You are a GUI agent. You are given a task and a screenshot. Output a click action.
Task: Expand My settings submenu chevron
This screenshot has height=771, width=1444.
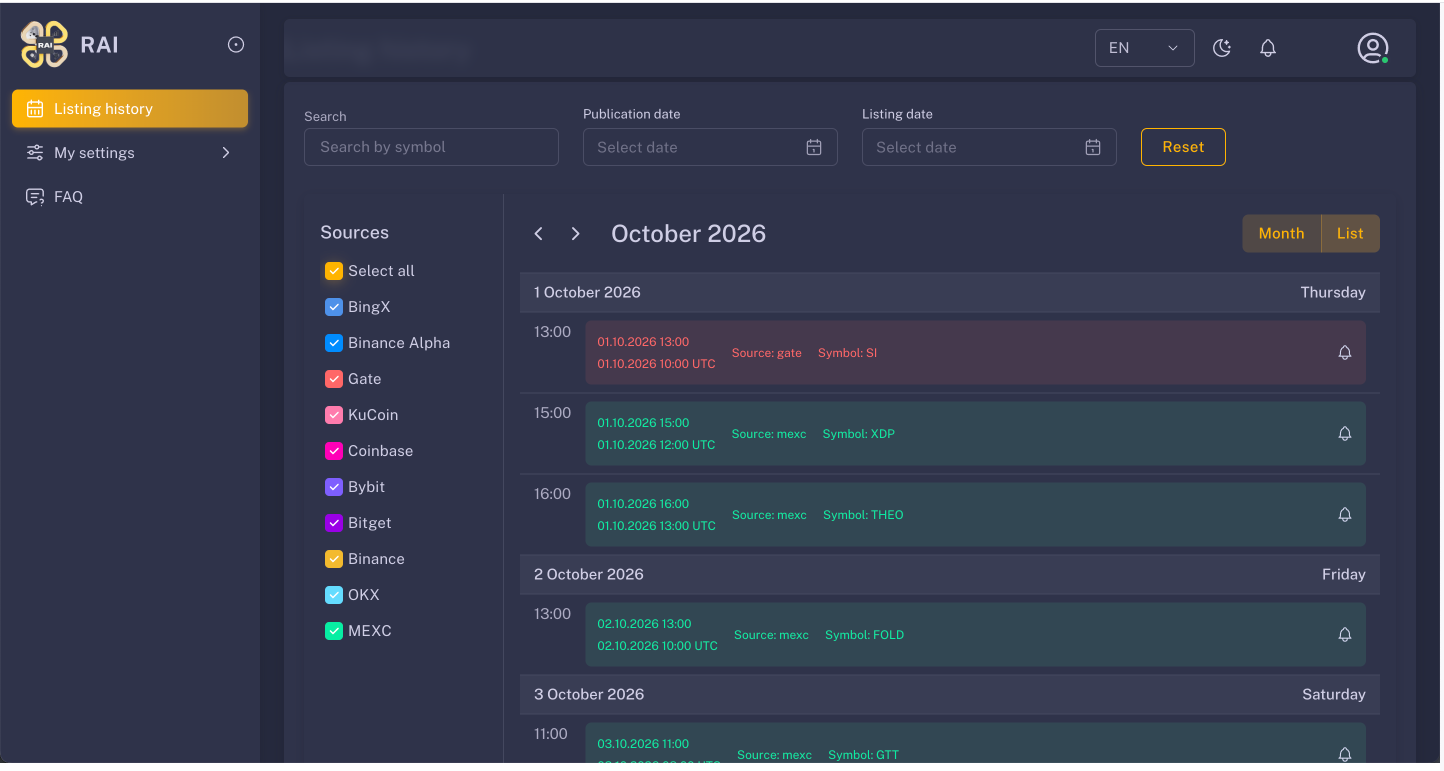(x=226, y=153)
